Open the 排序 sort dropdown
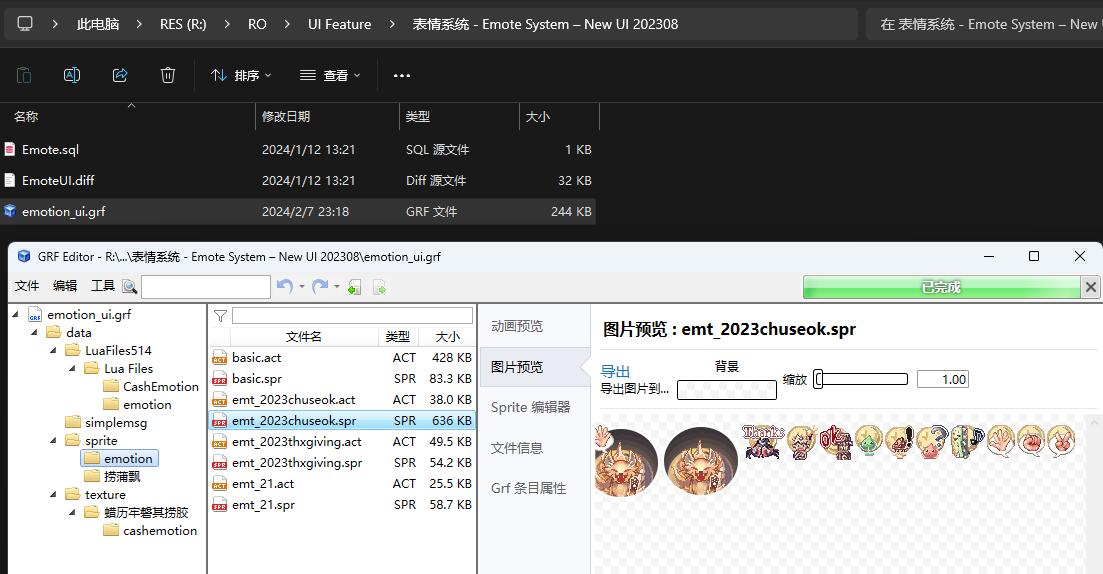1103x574 pixels. click(241, 75)
